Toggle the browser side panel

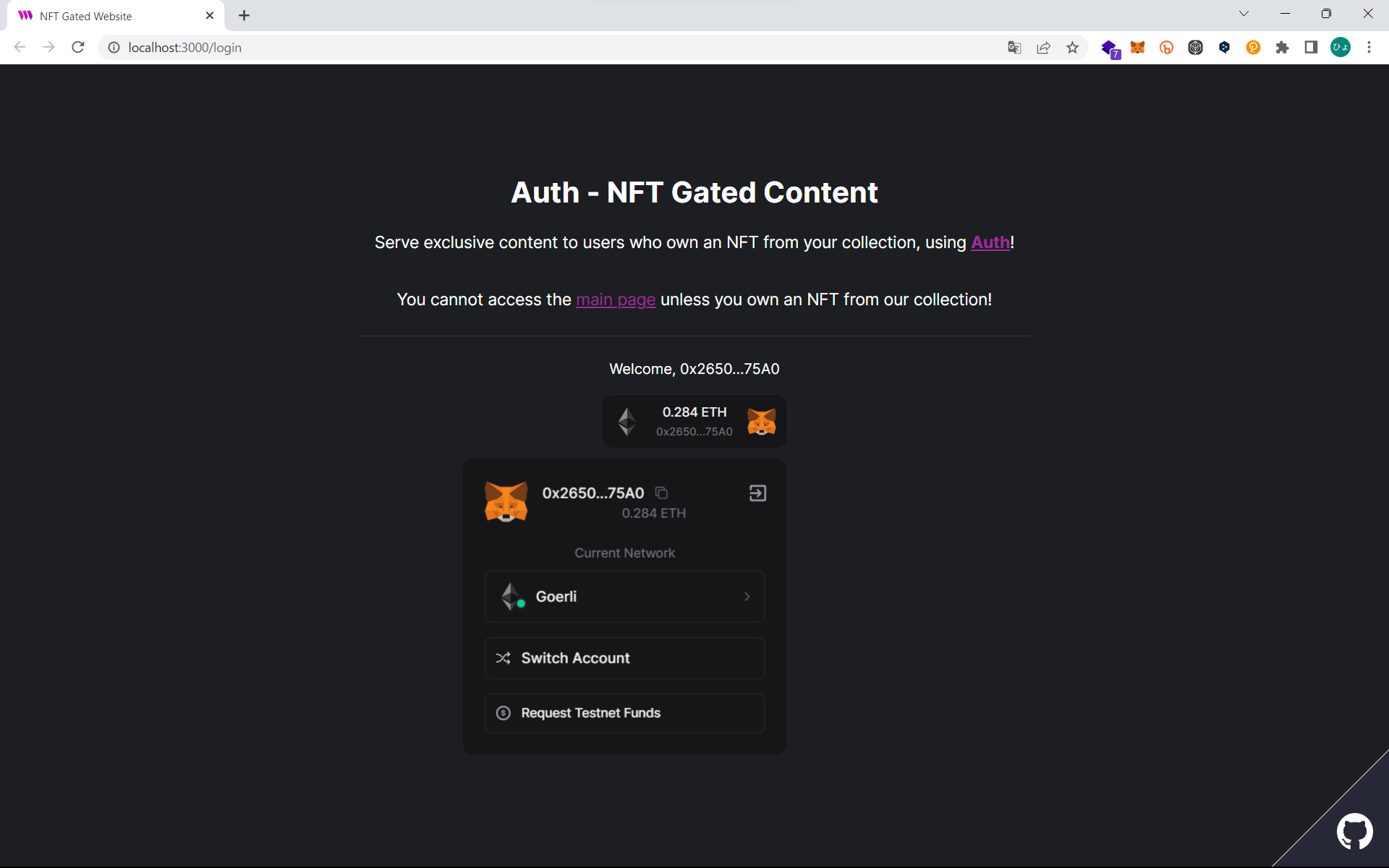[x=1311, y=48]
